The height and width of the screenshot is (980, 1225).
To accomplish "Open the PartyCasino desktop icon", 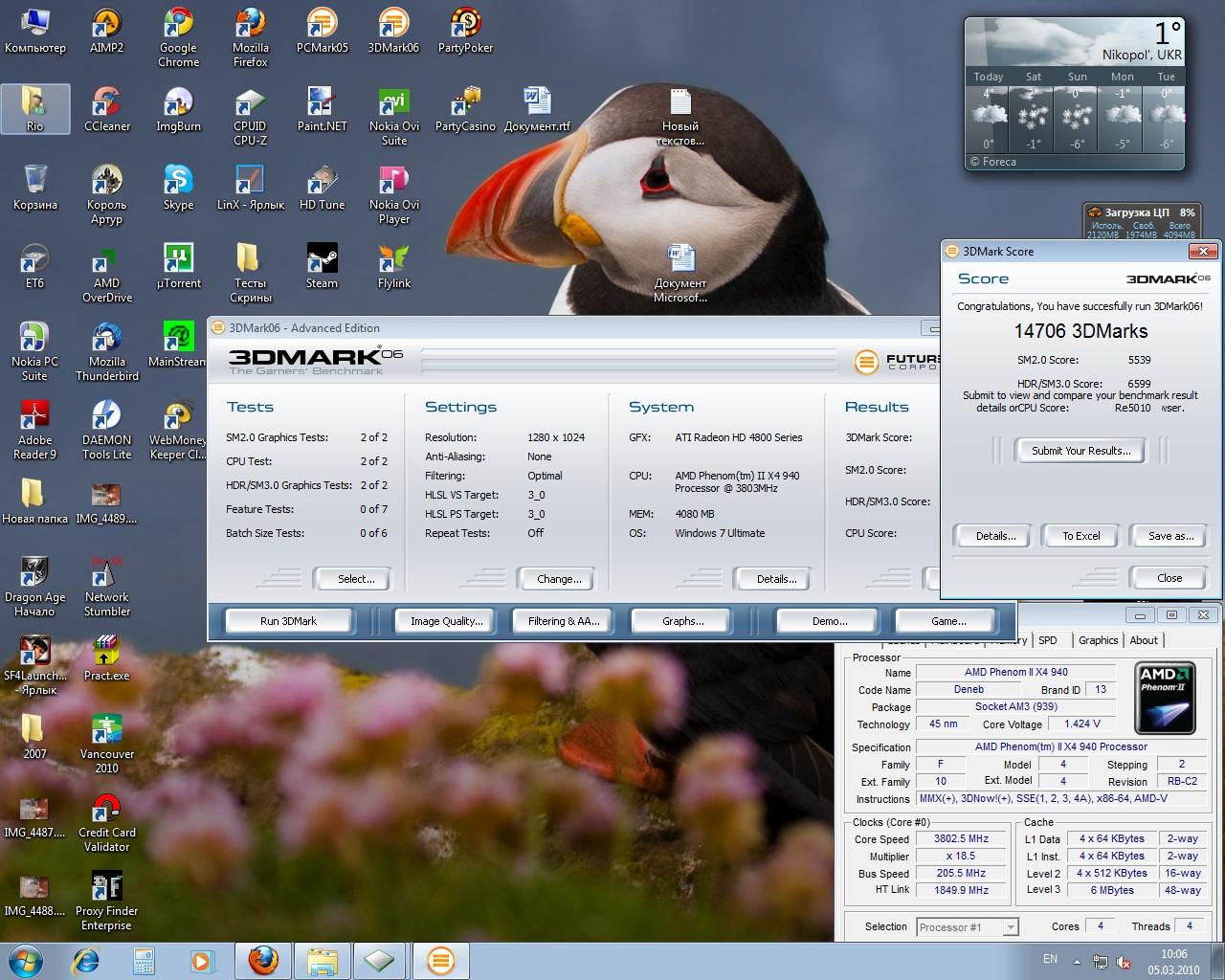I will click(465, 109).
